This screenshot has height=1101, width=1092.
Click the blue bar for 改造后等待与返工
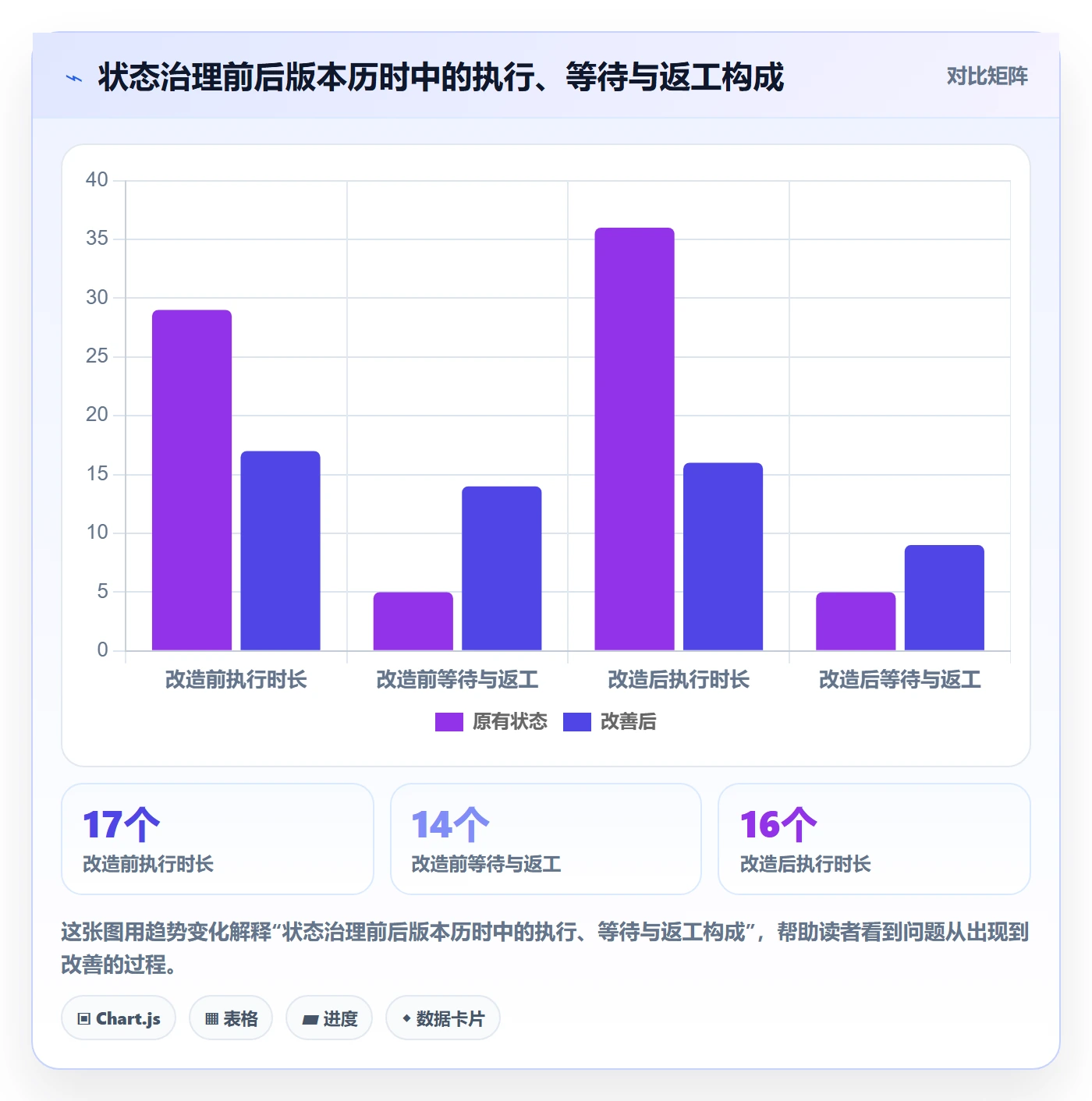(x=945, y=598)
